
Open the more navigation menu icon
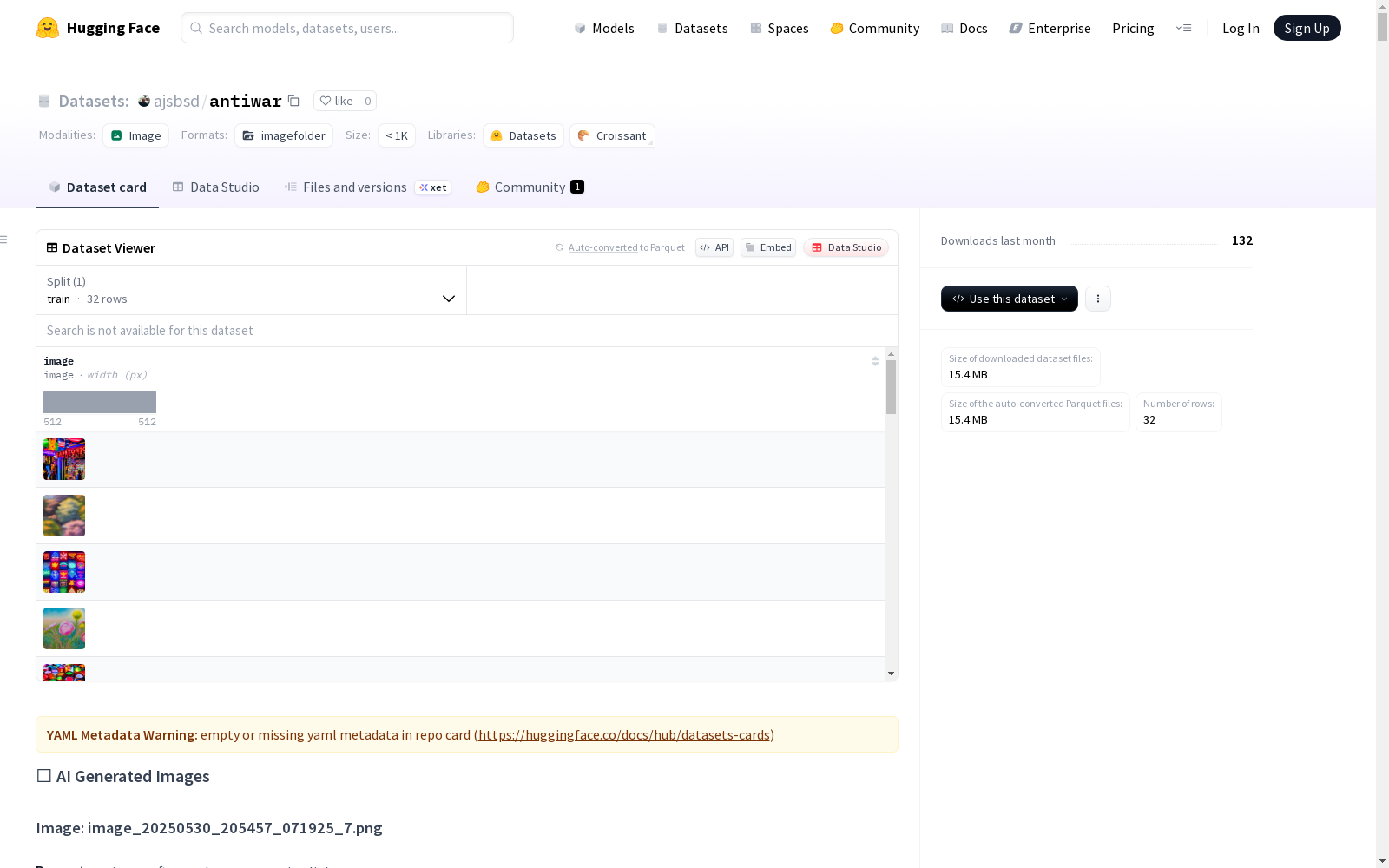pos(1183,28)
